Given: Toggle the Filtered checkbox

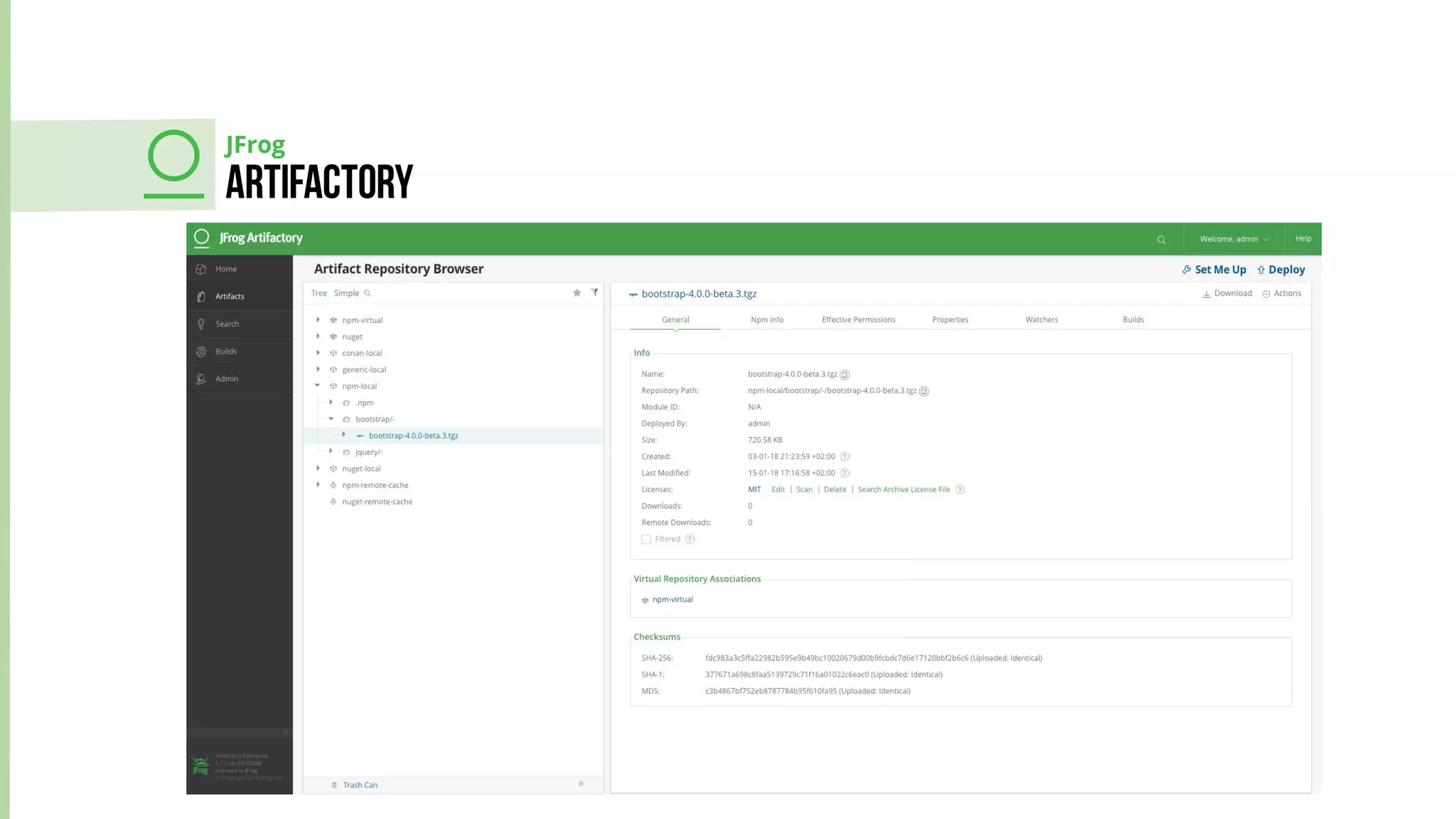Looking at the screenshot, I should point(646,540).
